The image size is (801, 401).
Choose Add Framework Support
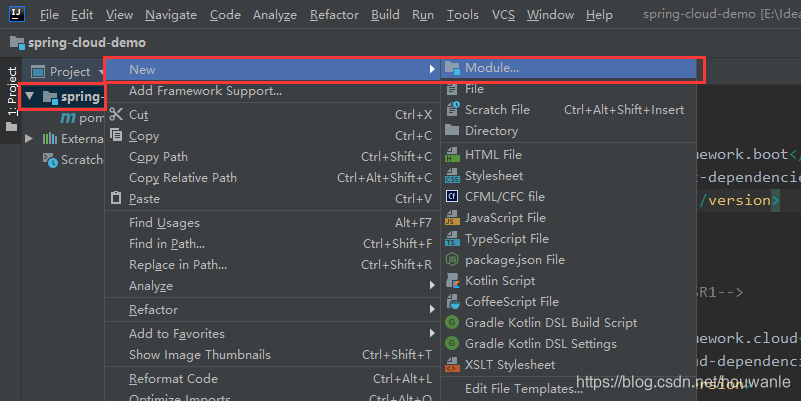(273, 91)
